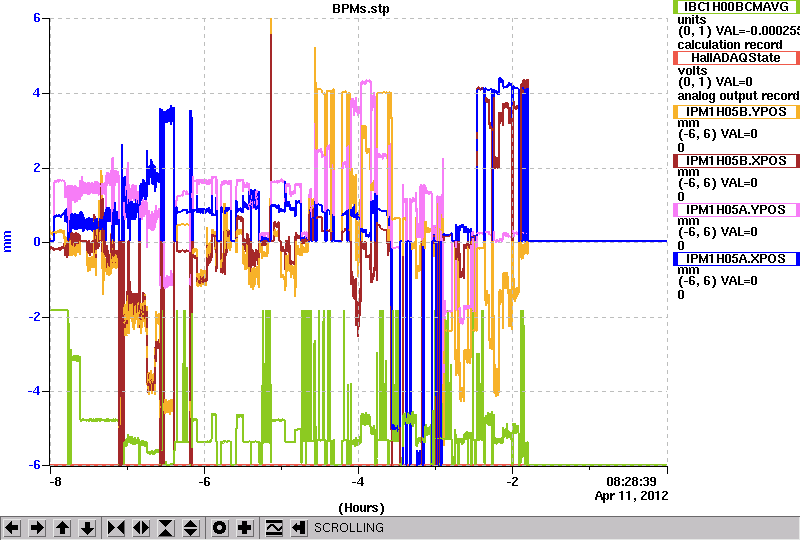Select the IPM1H05B.YPOS curve legend
This screenshot has width=800, height=540.
tap(736, 112)
